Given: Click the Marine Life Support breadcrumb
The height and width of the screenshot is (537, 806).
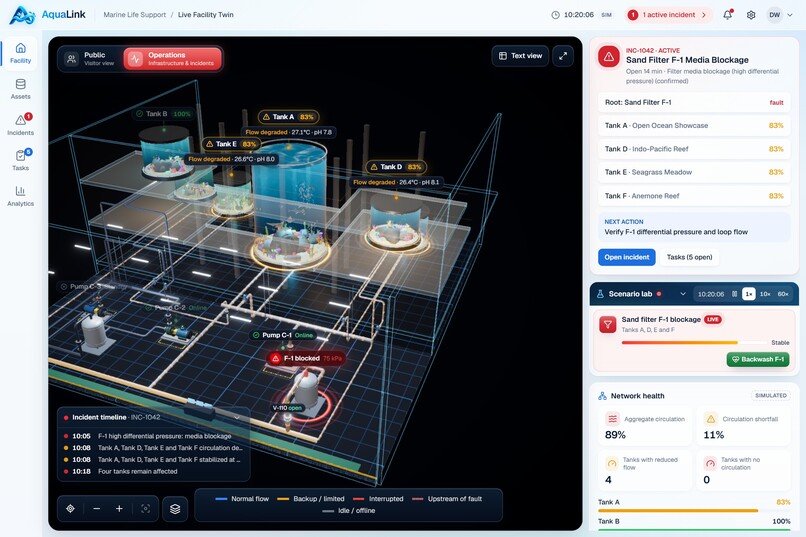Looking at the screenshot, I should (x=135, y=15).
